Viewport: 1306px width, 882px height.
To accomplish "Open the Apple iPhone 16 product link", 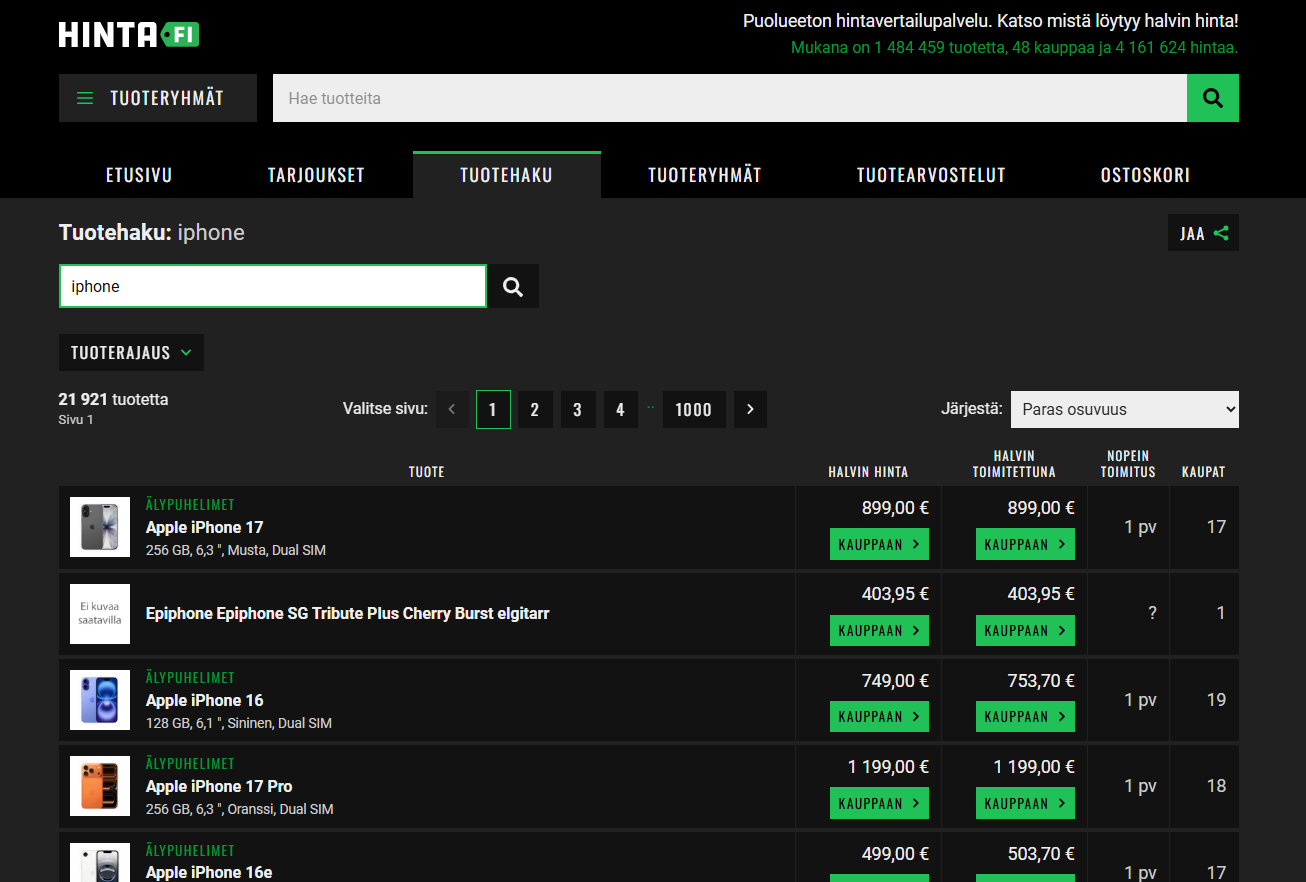I will 205,700.
